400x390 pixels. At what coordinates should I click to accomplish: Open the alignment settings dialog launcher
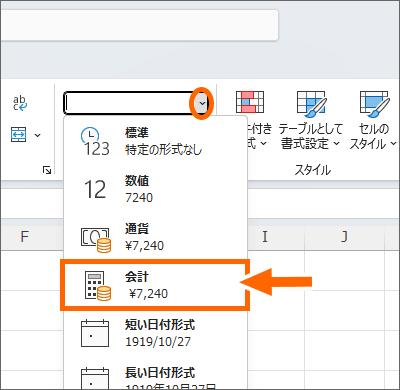(x=47, y=170)
